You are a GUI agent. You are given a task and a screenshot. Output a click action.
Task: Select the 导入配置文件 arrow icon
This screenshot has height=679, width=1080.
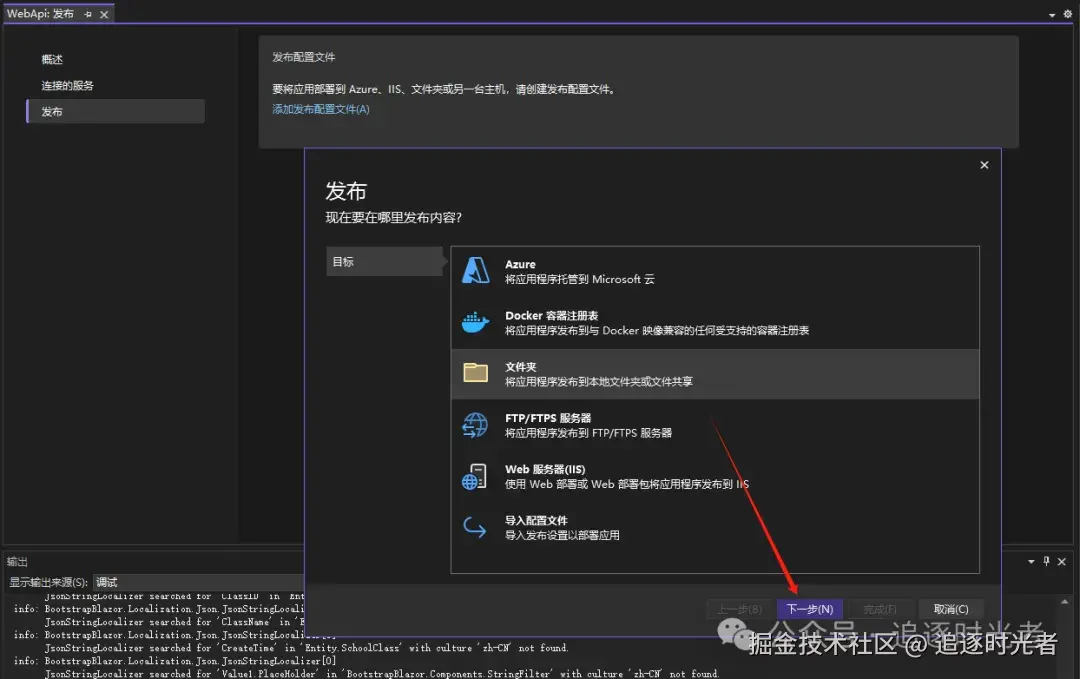[x=475, y=527]
